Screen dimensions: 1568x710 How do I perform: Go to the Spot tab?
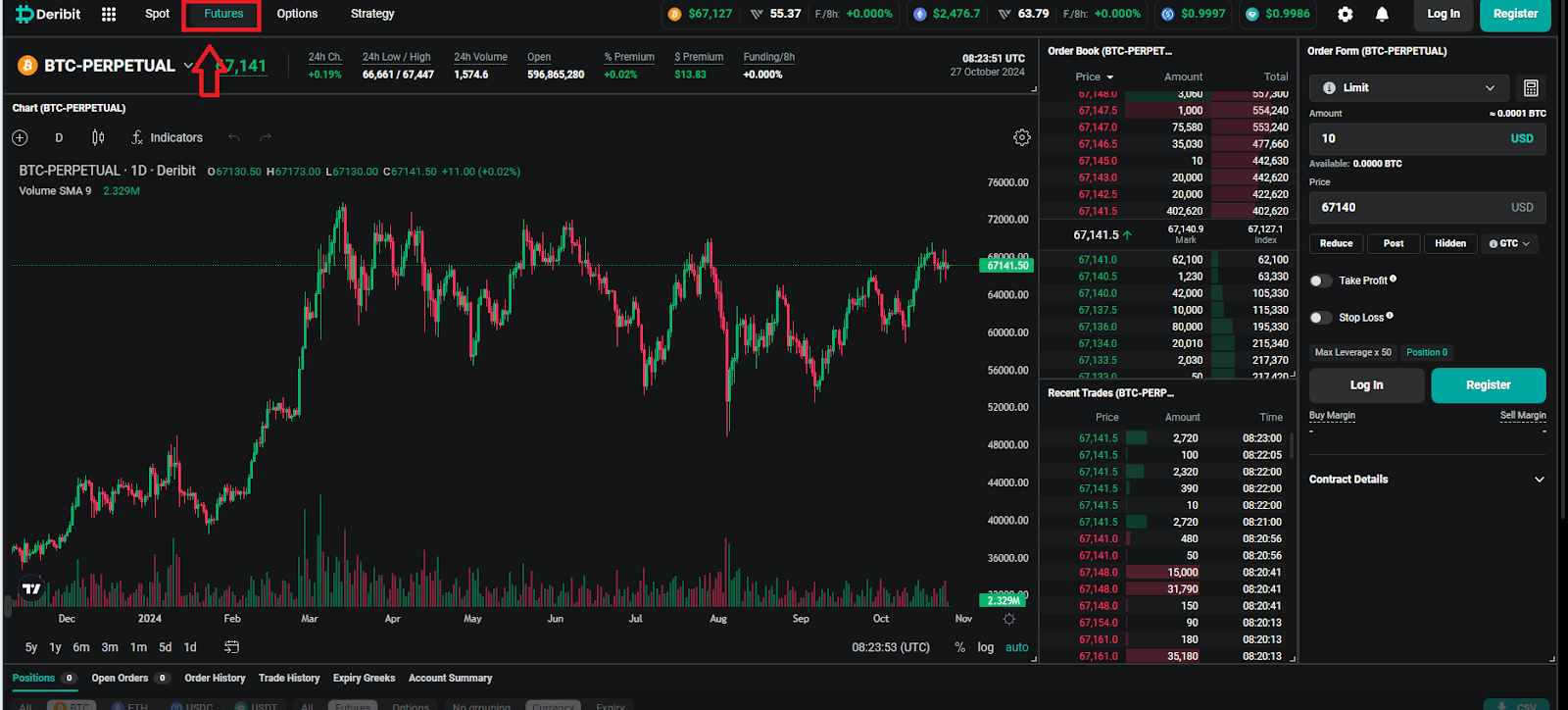pos(157,14)
